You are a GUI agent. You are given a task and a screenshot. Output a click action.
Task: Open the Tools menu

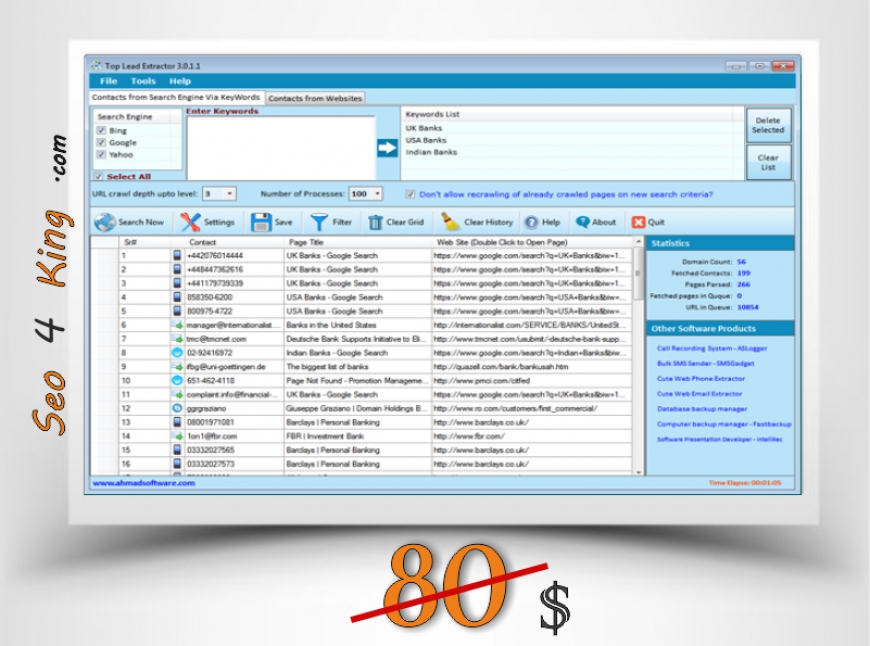(x=143, y=81)
